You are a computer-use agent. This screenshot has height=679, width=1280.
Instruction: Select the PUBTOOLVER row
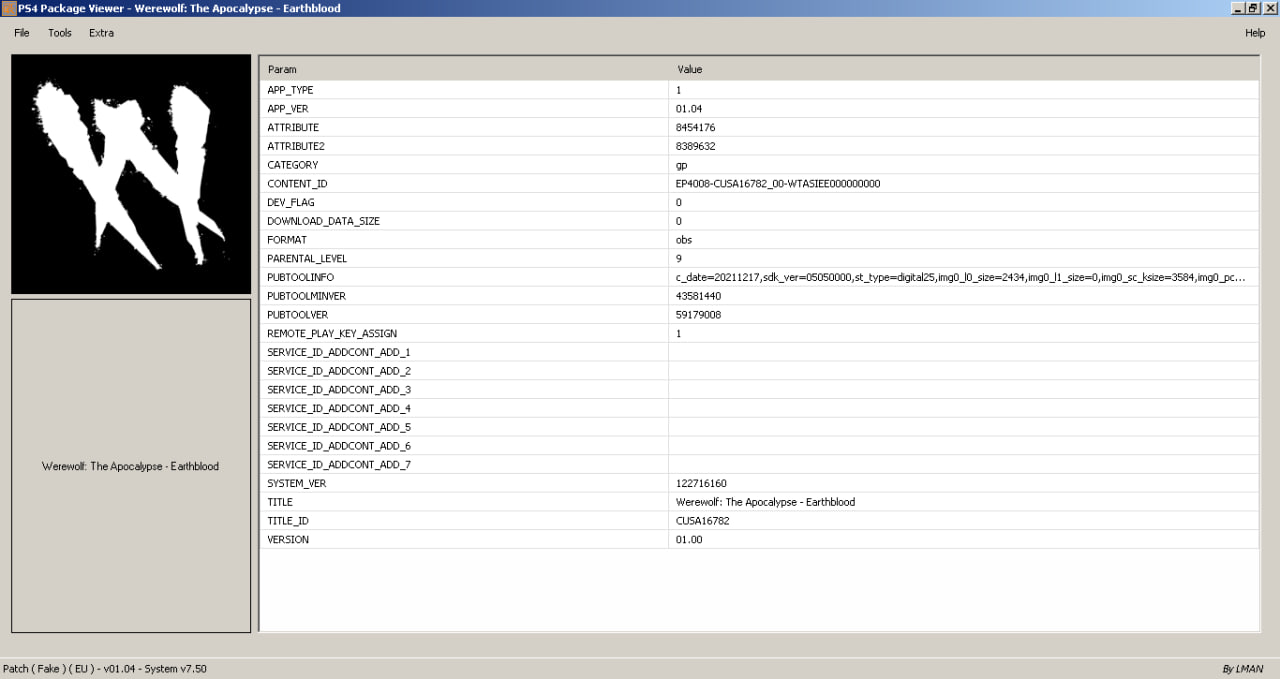(x=760, y=315)
